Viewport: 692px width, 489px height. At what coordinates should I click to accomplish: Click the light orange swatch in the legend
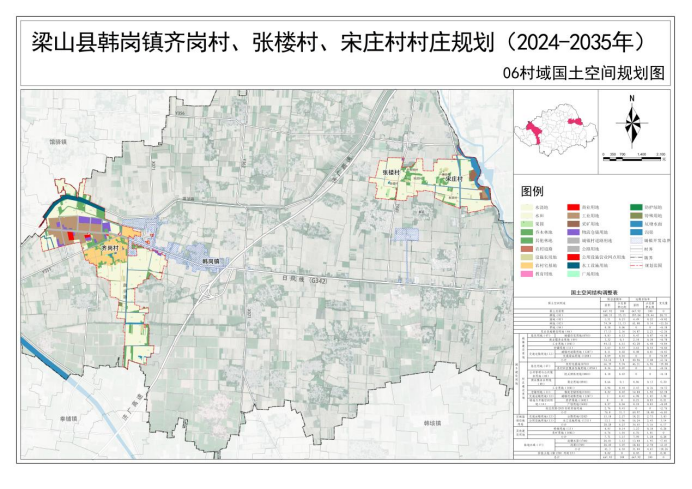pos(526,263)
